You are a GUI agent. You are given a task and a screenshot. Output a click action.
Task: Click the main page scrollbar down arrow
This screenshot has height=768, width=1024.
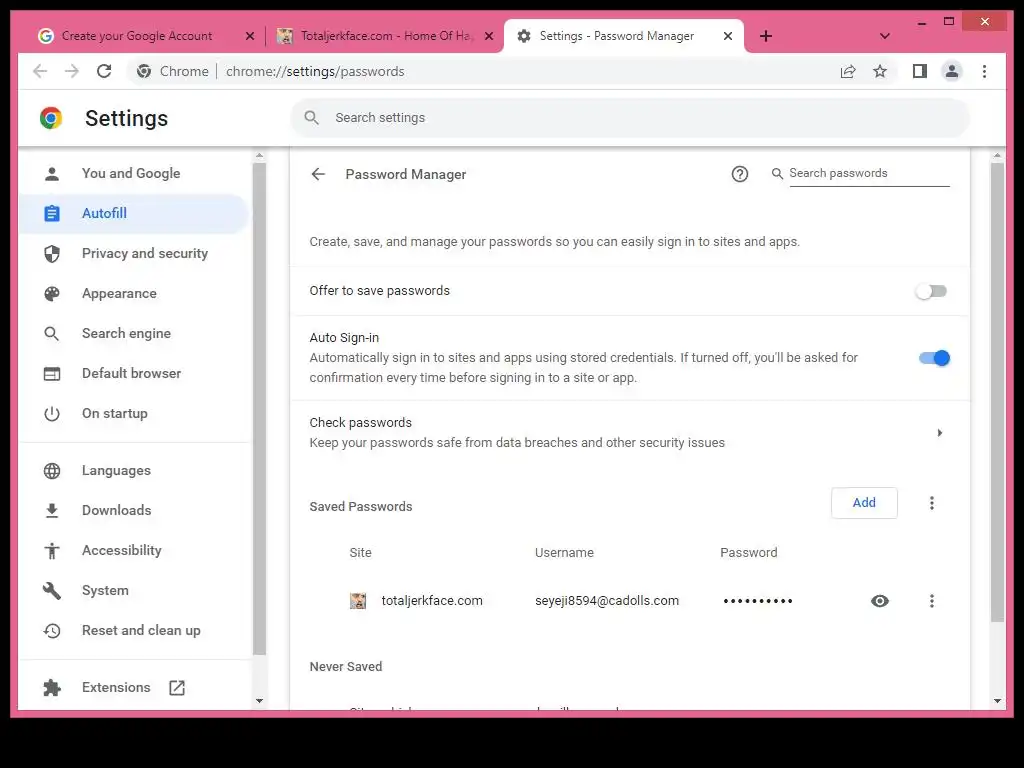(x=997, y=701)
